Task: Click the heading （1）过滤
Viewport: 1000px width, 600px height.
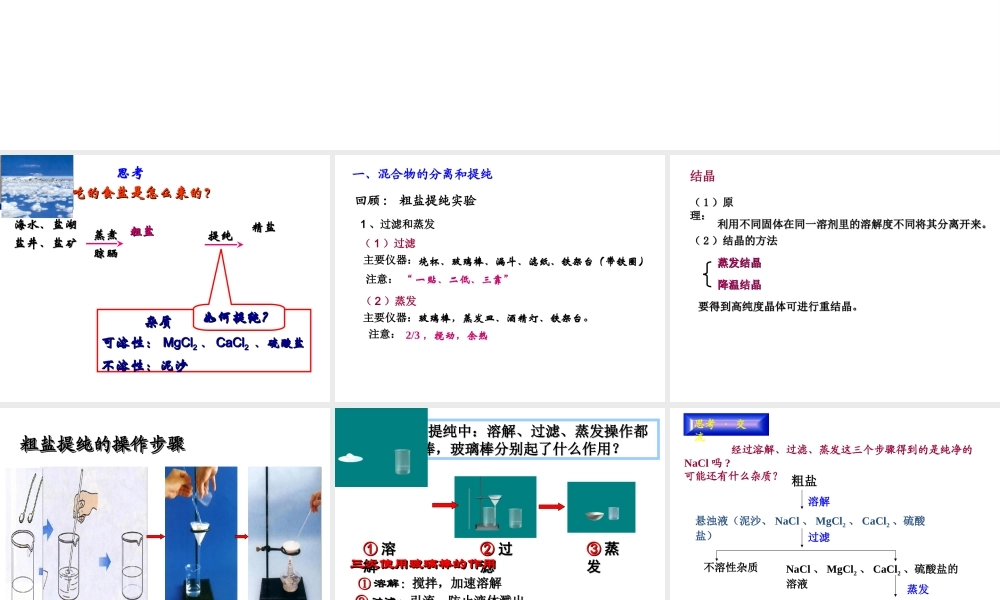Action: 390,243
